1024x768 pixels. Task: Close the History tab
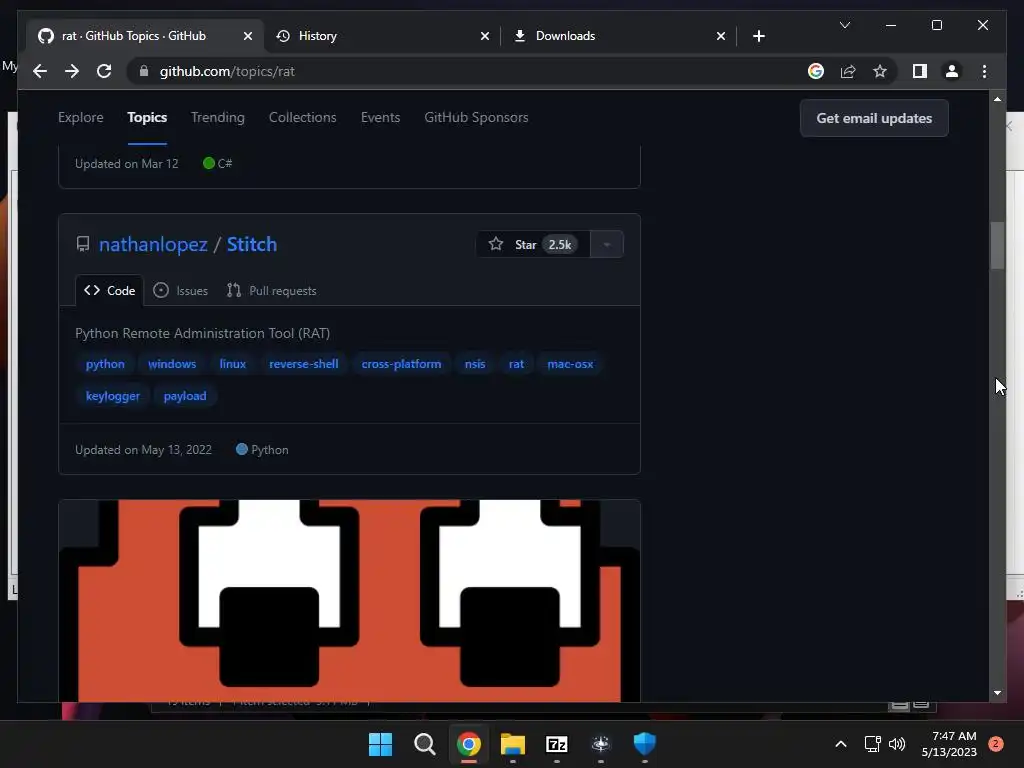tap(485, 36)
